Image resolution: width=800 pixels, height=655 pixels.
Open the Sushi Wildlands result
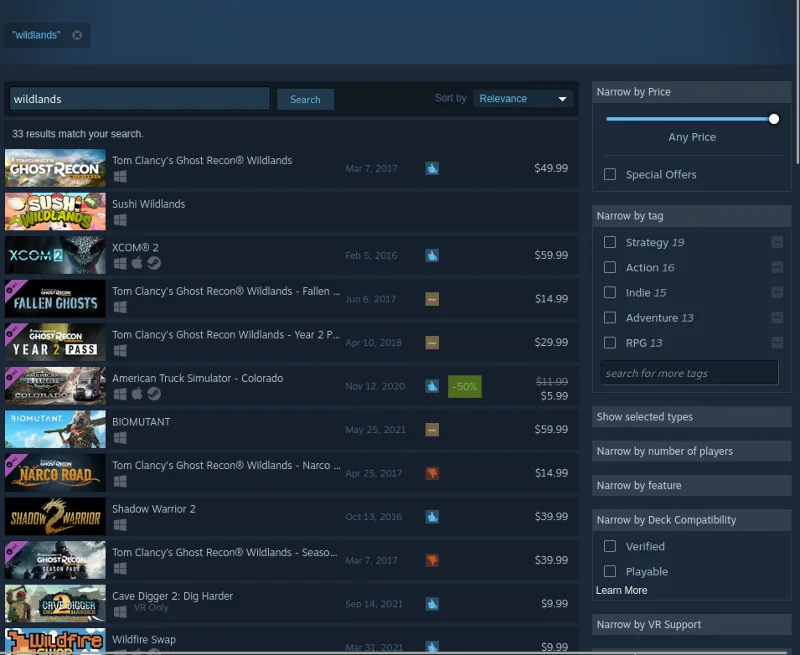291,212
